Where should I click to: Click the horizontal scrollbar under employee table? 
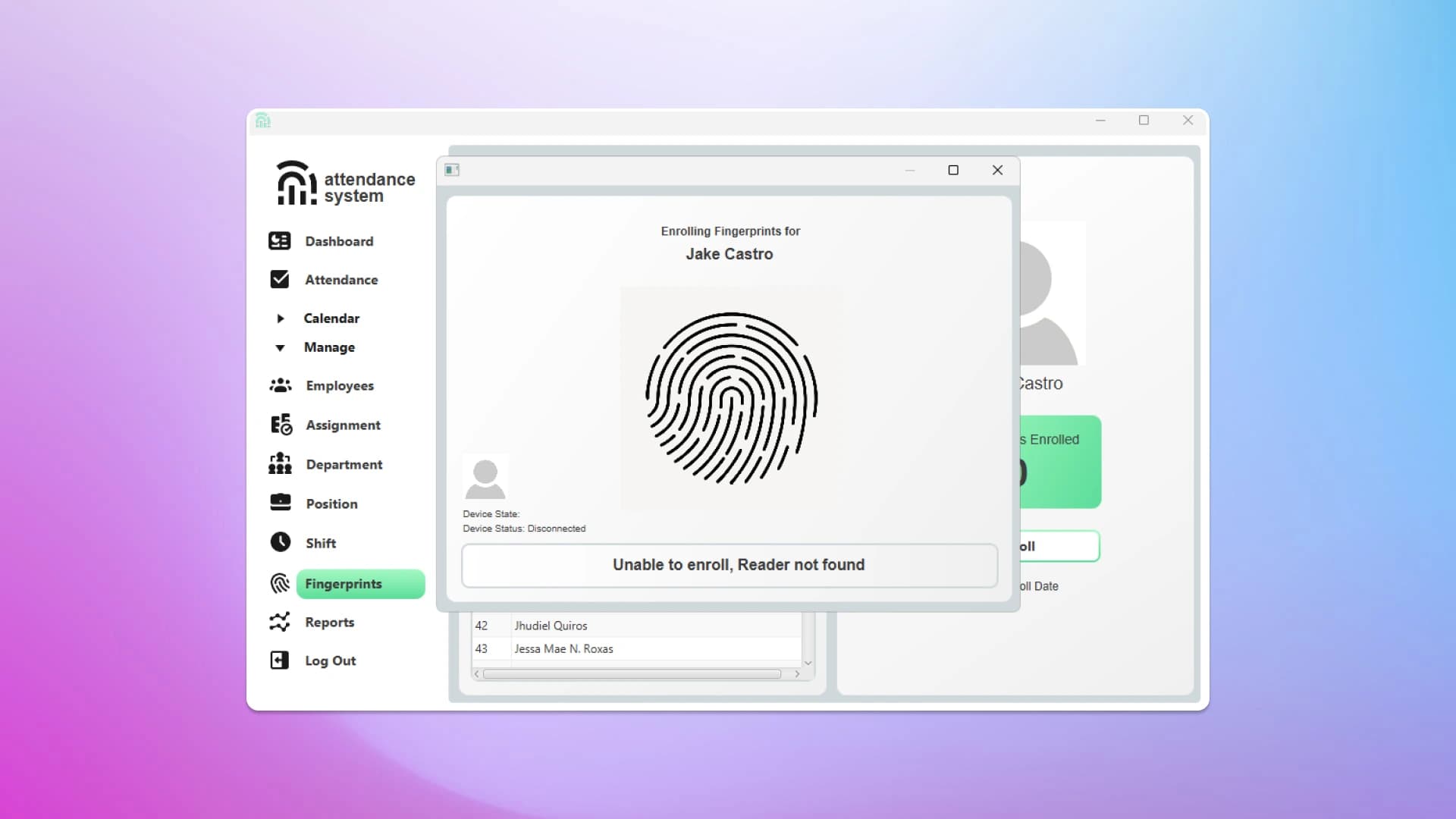(x=631, y=673)
